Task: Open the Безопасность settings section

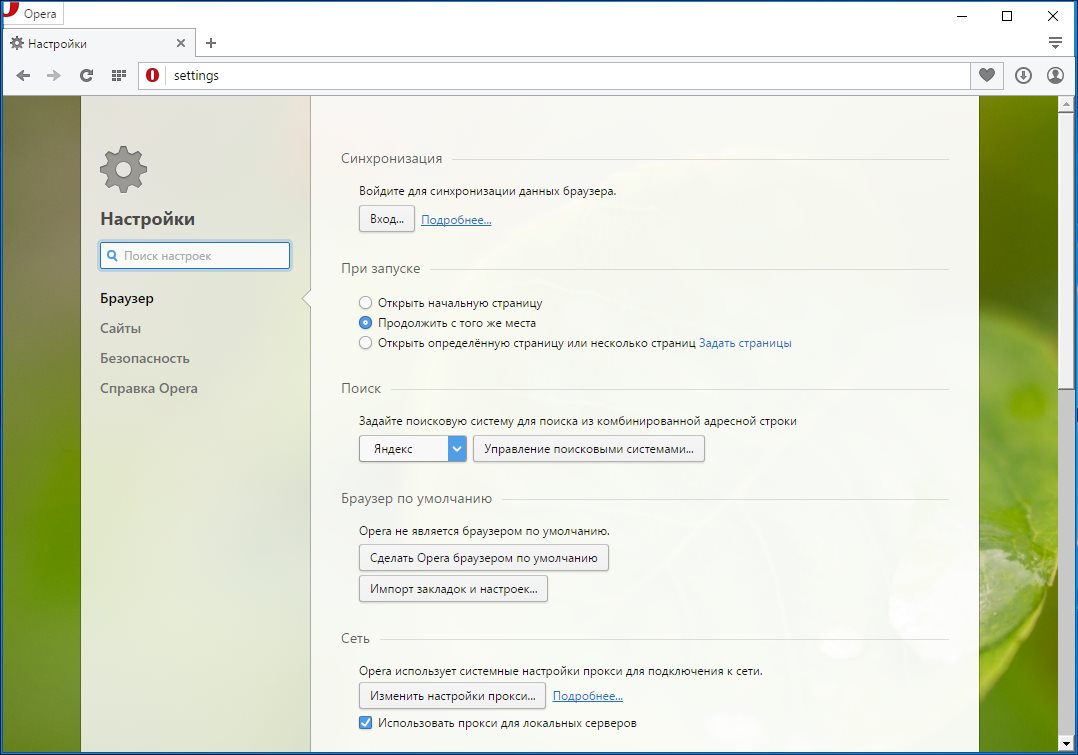Action: pos(144,358)
